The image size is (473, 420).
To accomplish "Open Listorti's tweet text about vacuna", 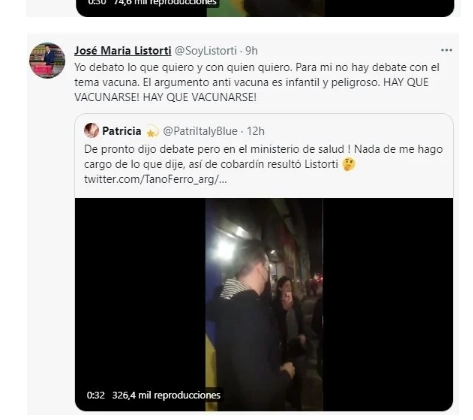I will 257,82.
